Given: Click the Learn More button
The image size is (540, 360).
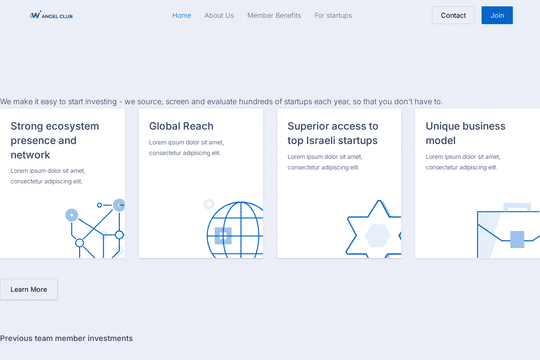Looking at the screenshot, I should [x=29, y=289].
